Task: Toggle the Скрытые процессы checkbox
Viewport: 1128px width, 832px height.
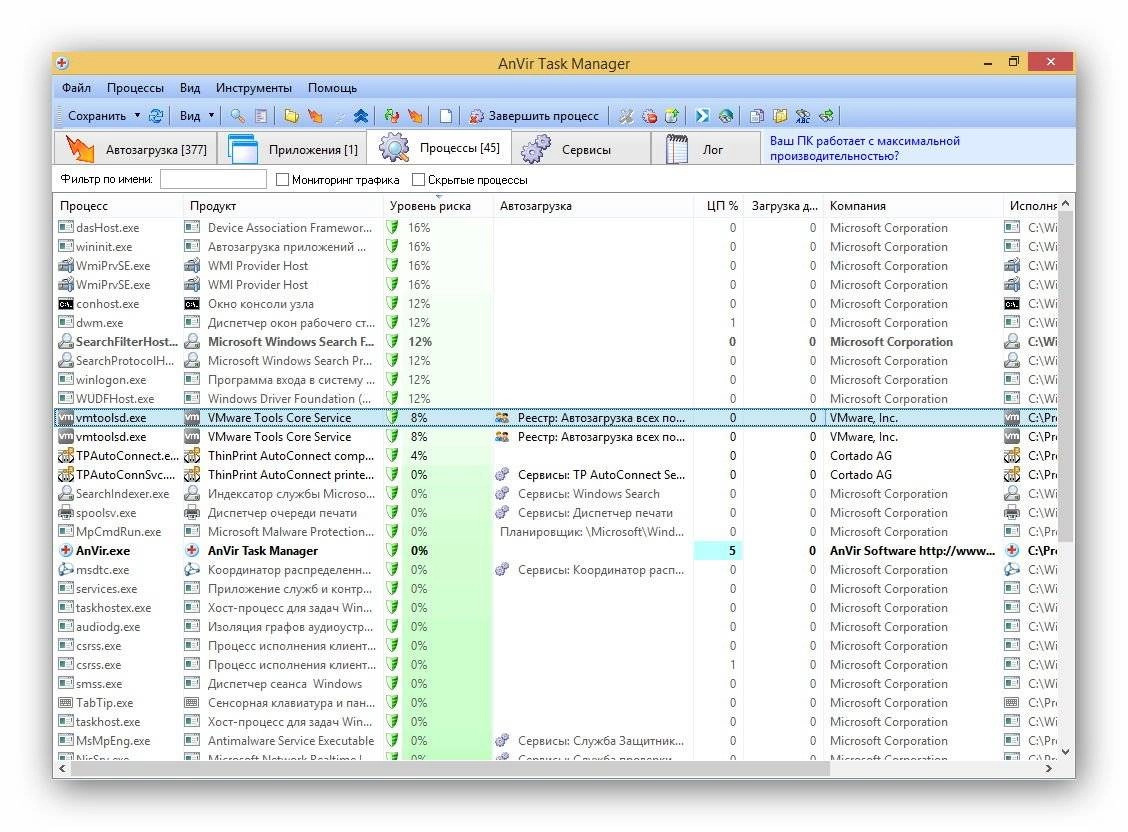Action: click(x=418, y=180)
